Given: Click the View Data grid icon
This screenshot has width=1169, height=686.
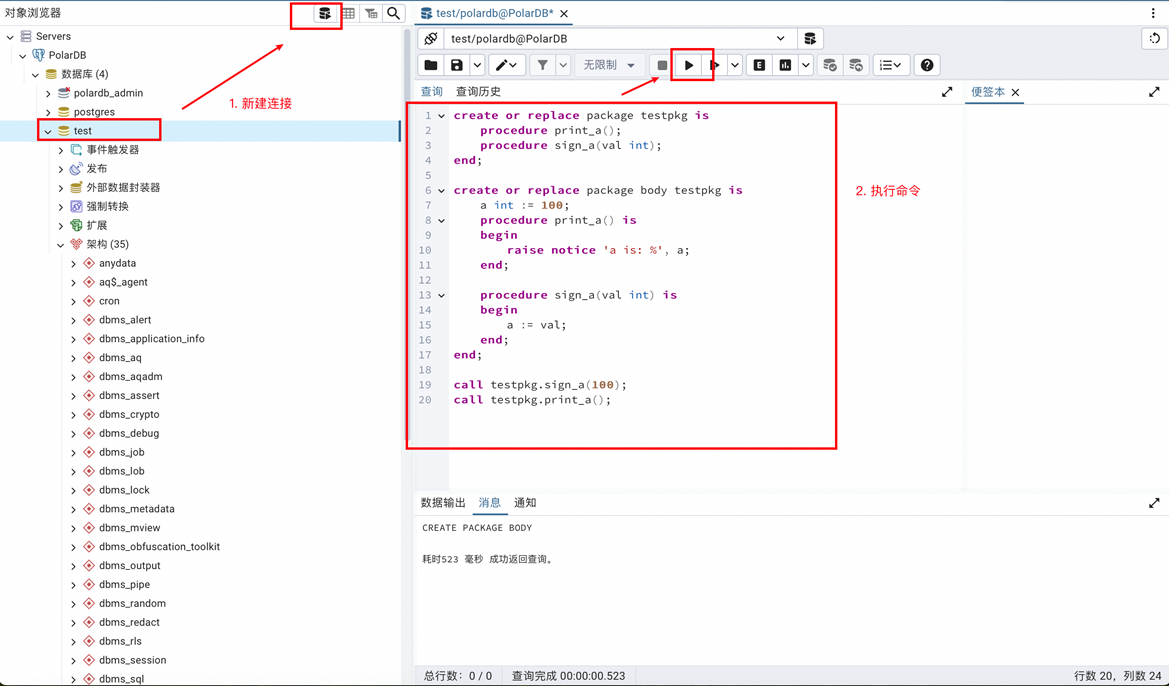Looking at the screenshot, I should click(348, 13).
